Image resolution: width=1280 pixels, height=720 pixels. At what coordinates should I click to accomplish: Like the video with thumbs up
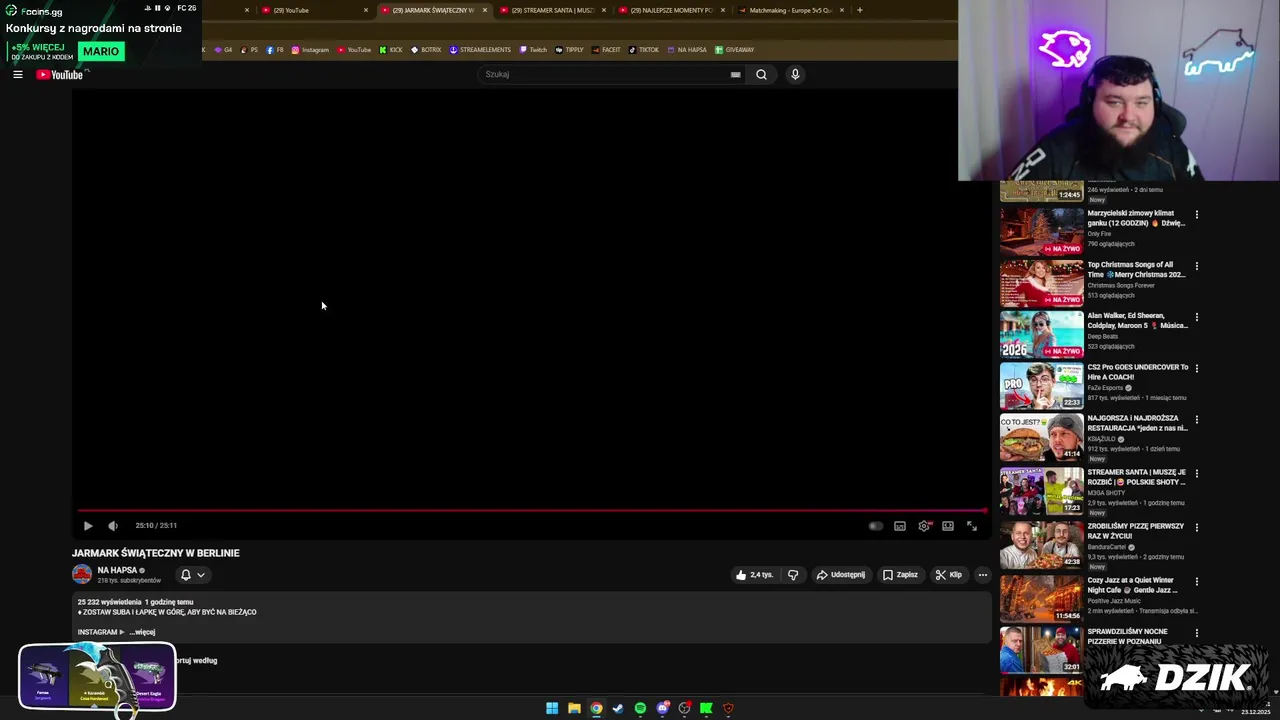click(x=754, y=575)
